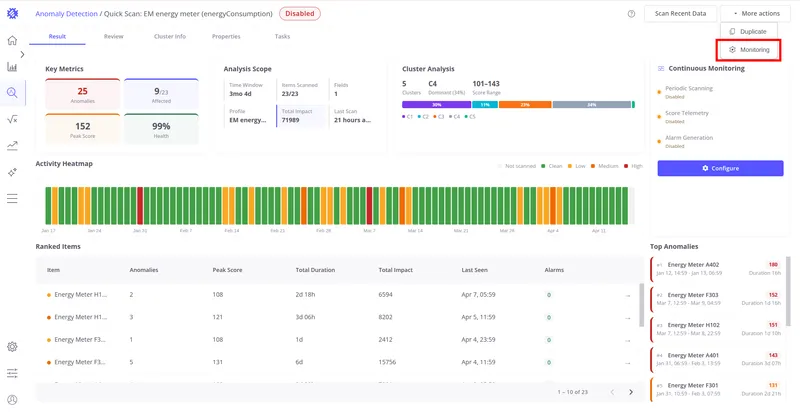Go to next page of ranked items
800x413 pixels.
pyautogui.click(x=631, y=392)
